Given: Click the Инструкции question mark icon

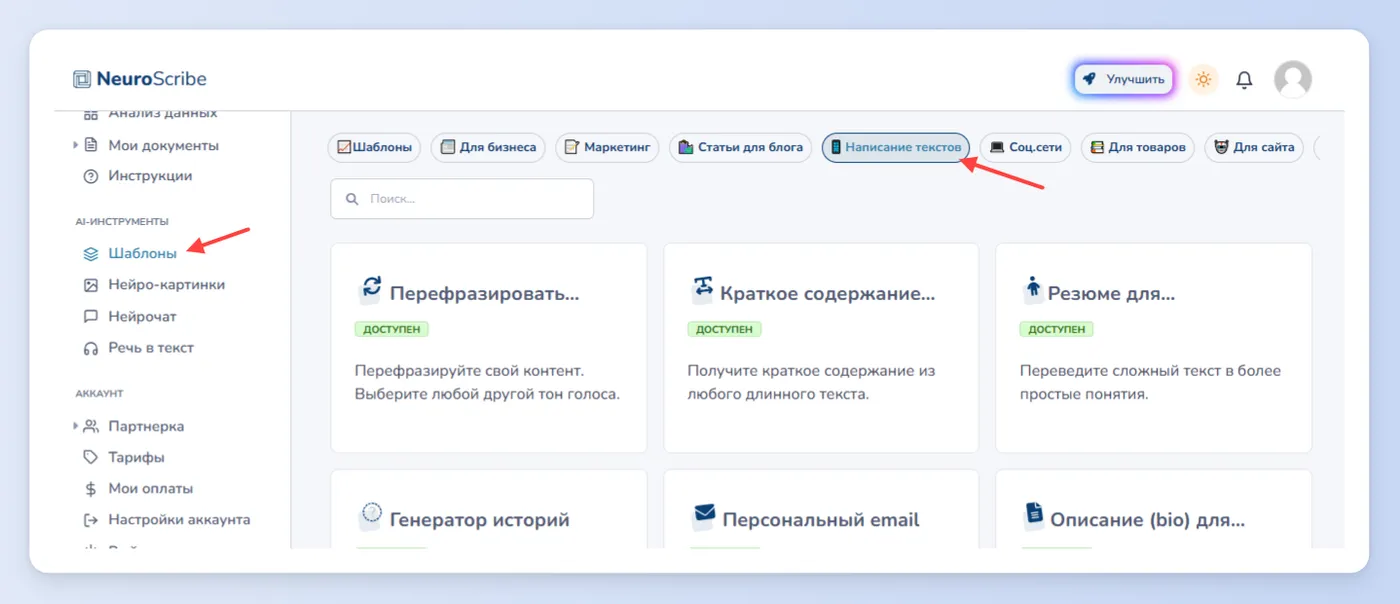Looking at the screenshot, I should 91,176.
